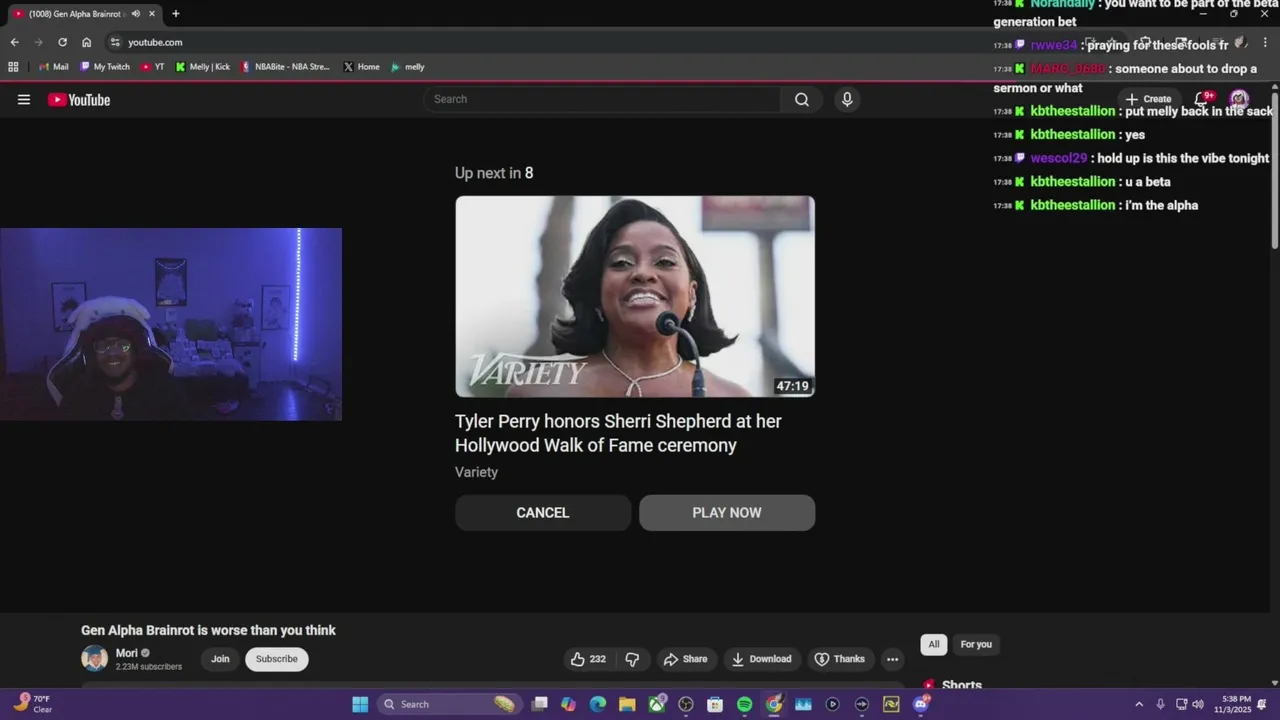Focus the YouTube search field
This screenshot has height=720, width=1280.
(602, 99)
